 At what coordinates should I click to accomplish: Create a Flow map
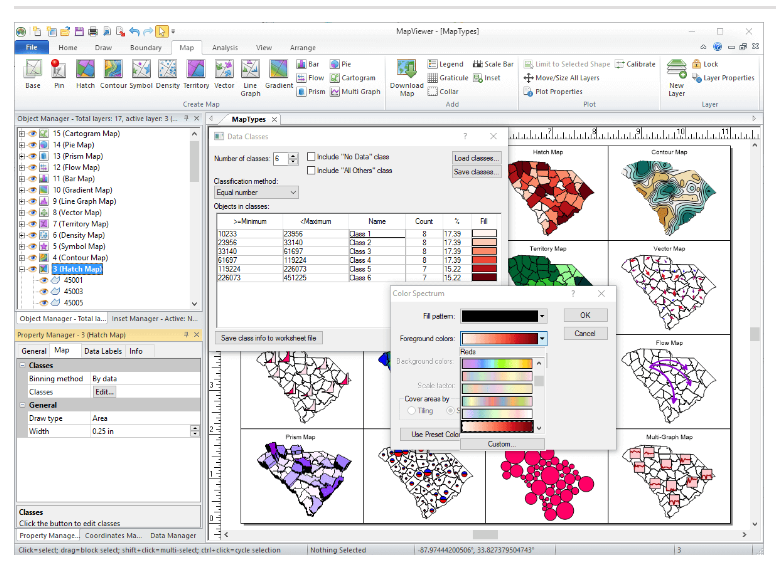310,78
